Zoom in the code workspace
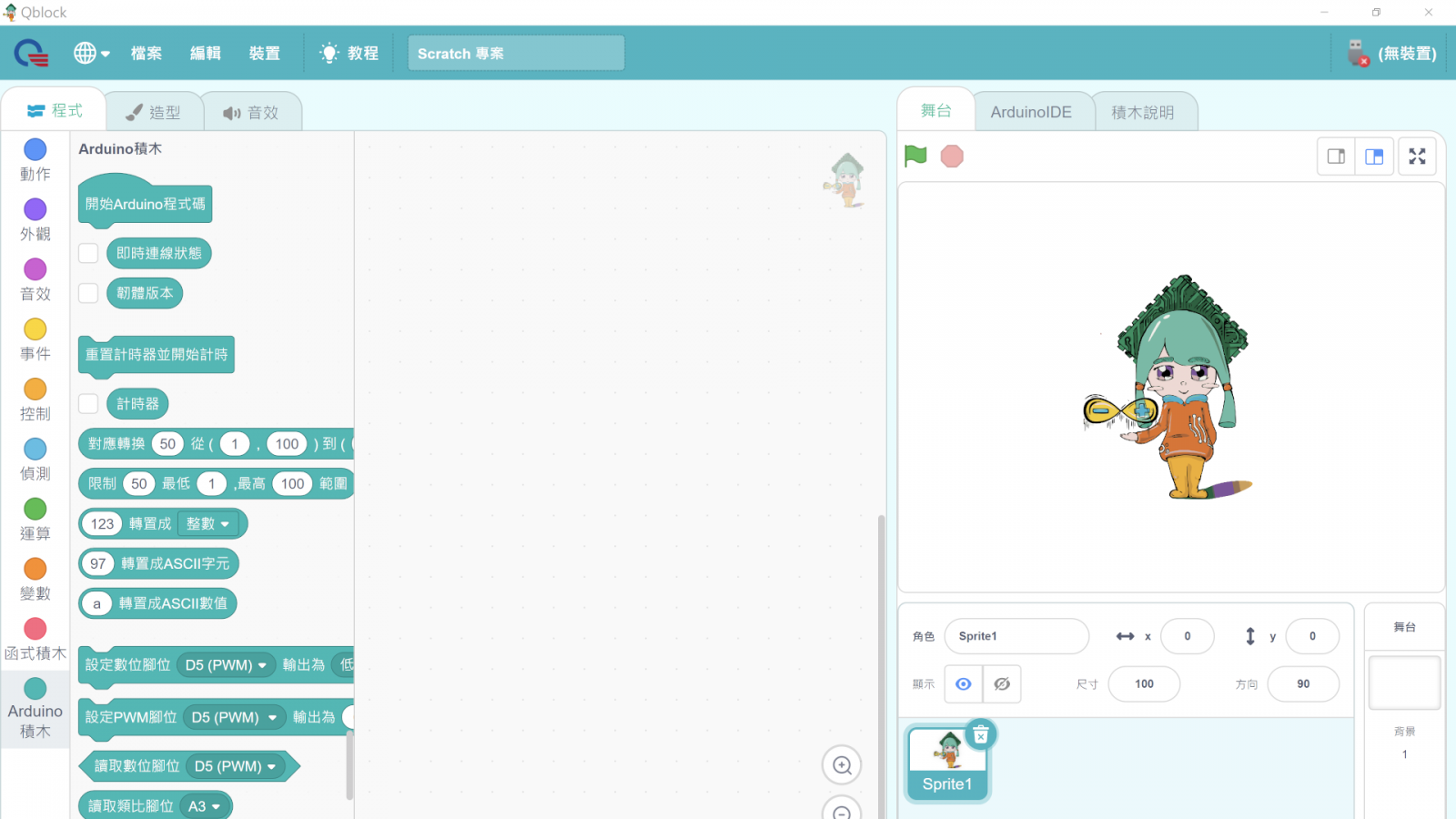 click(x=842, y=765)
